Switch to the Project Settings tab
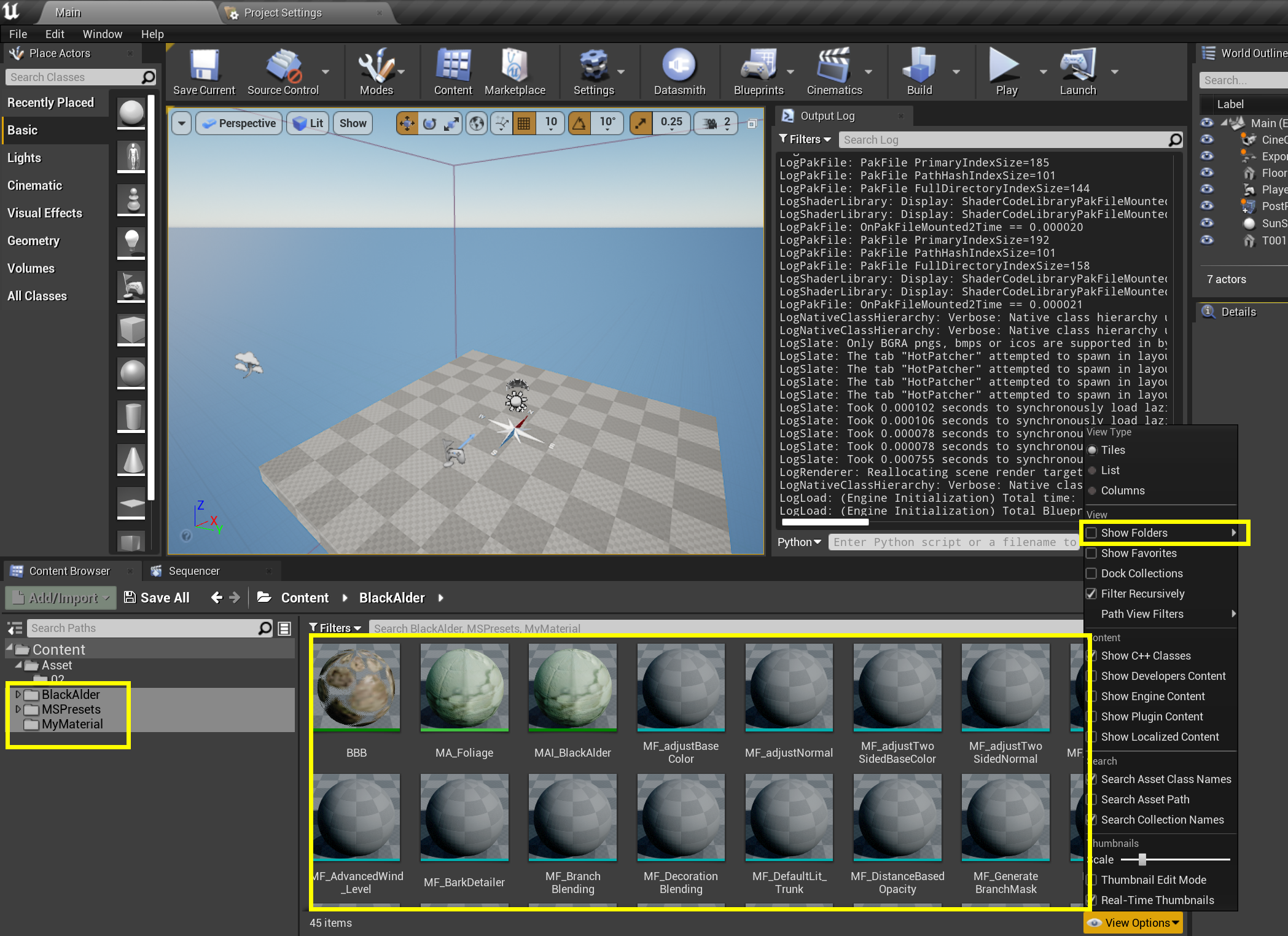1288x936 pixels. [x=283, y=13]
